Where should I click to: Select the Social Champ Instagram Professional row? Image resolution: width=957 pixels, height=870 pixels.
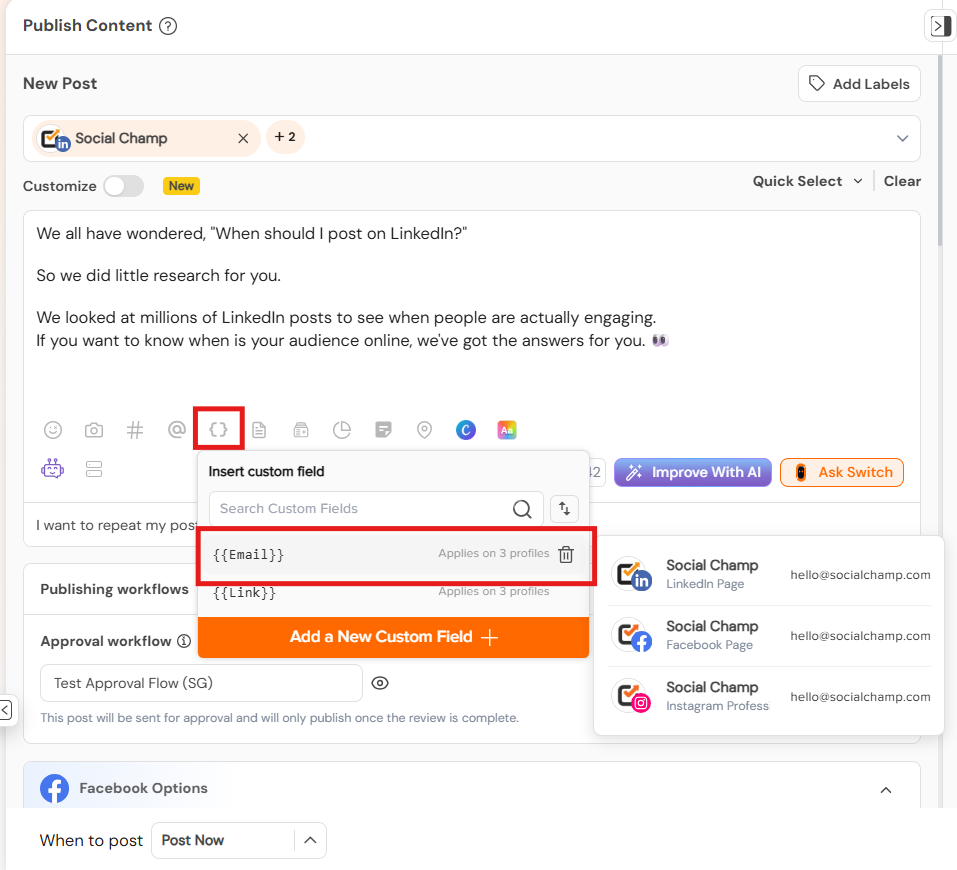click(769, 697)
